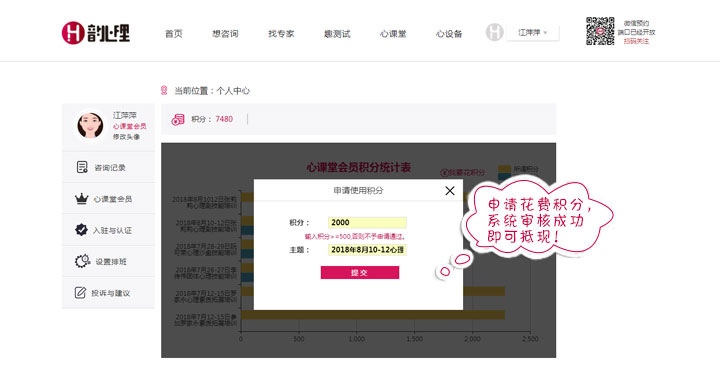Expand the 江萍萍 user dropdown
Image resolution: width=720 pixels, height=370 pixels.
pos(533,33)
